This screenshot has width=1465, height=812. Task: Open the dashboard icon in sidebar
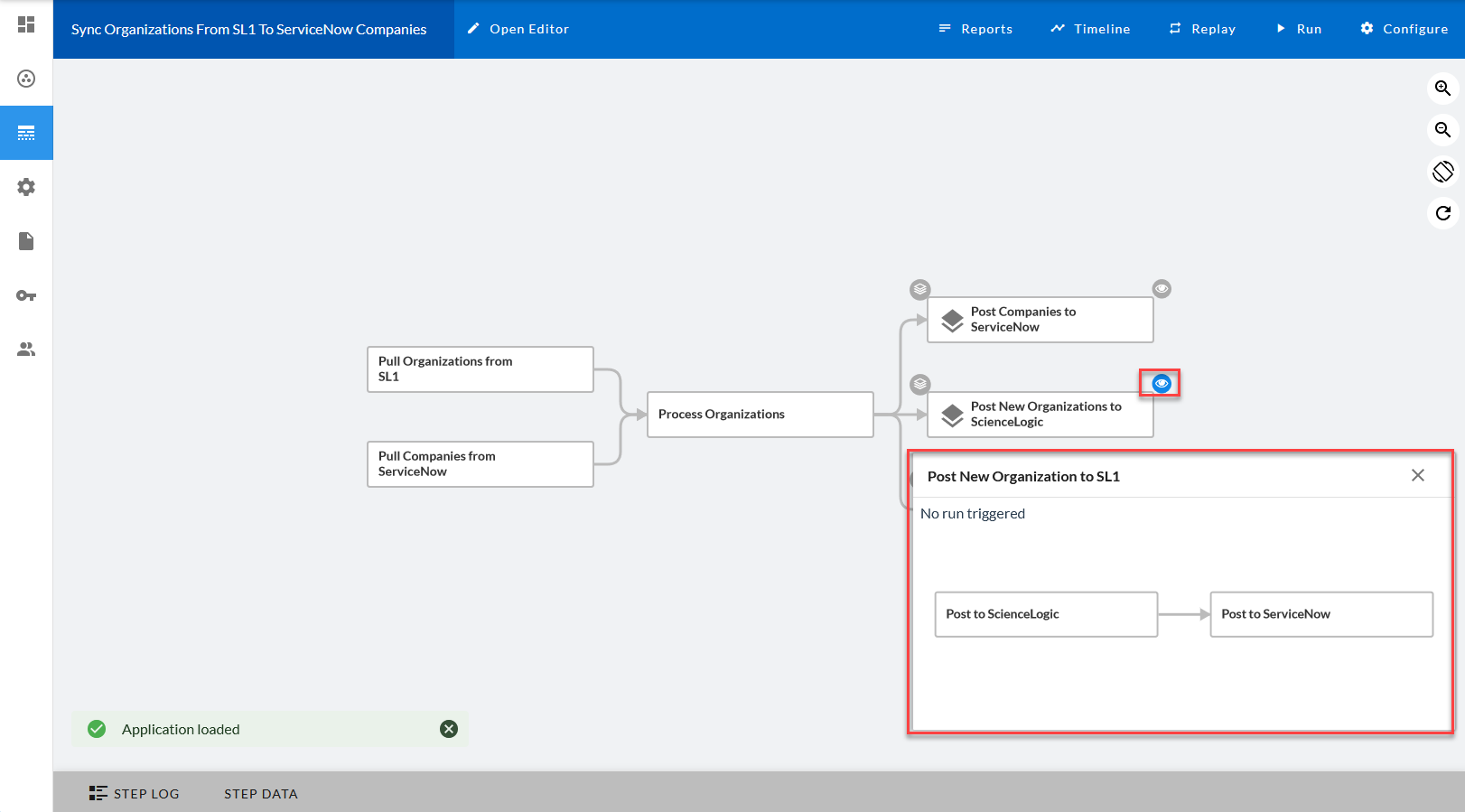tap(26, 24)
